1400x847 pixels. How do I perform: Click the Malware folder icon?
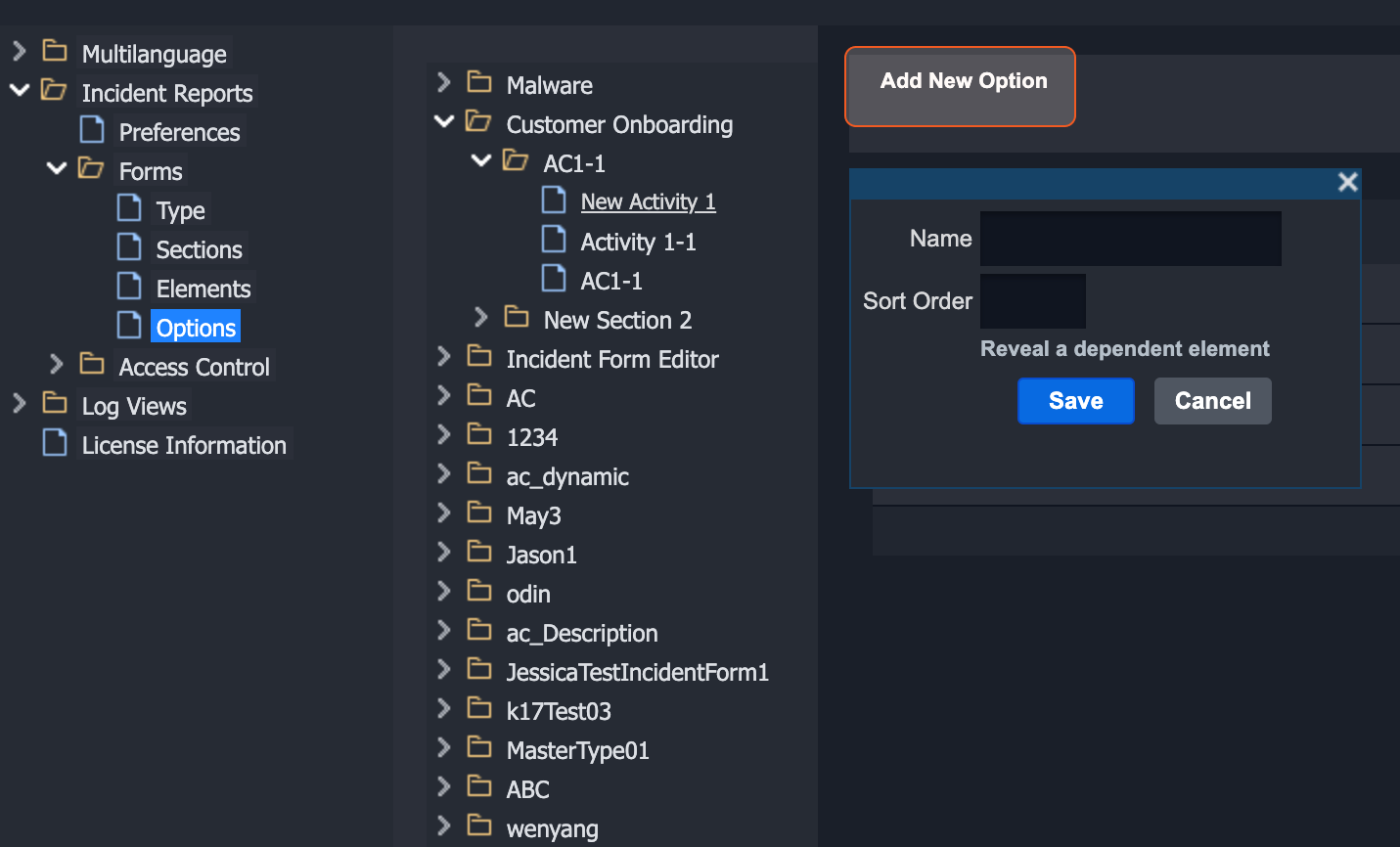click(479, 82)
